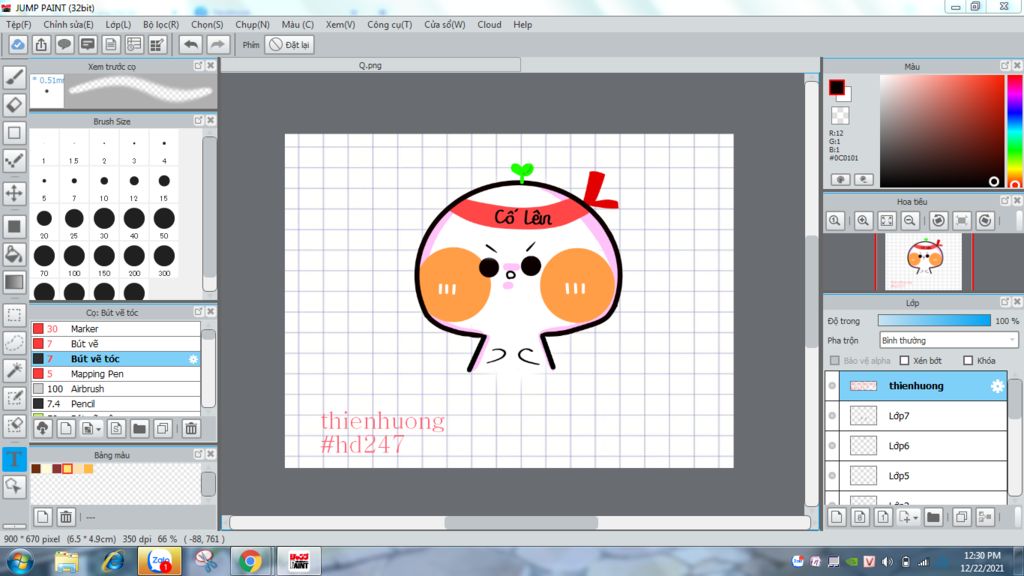Select the Brush tool

[14, 77]
